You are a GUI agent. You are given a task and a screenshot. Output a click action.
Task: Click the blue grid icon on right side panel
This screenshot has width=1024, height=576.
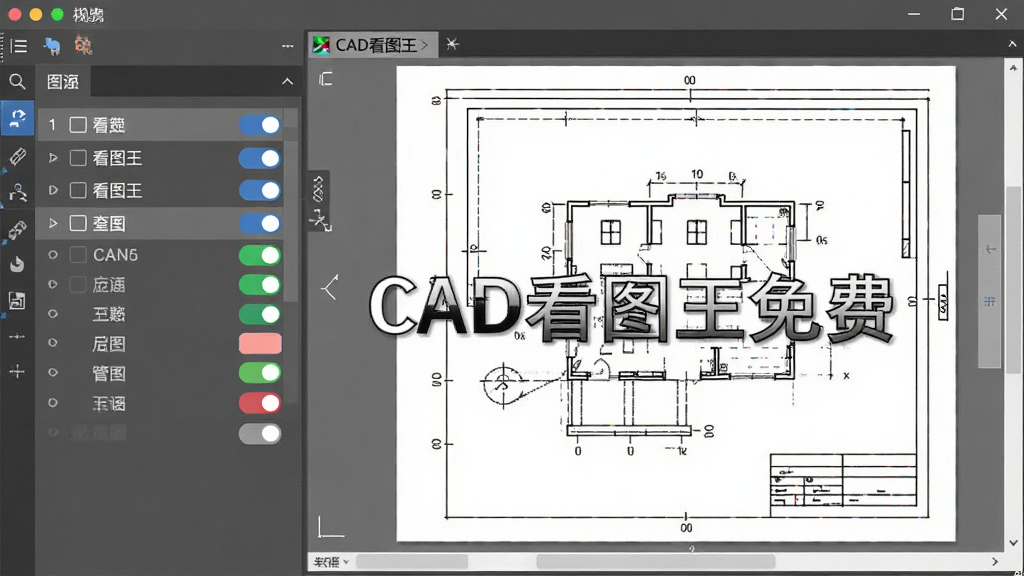pos(990,301)
